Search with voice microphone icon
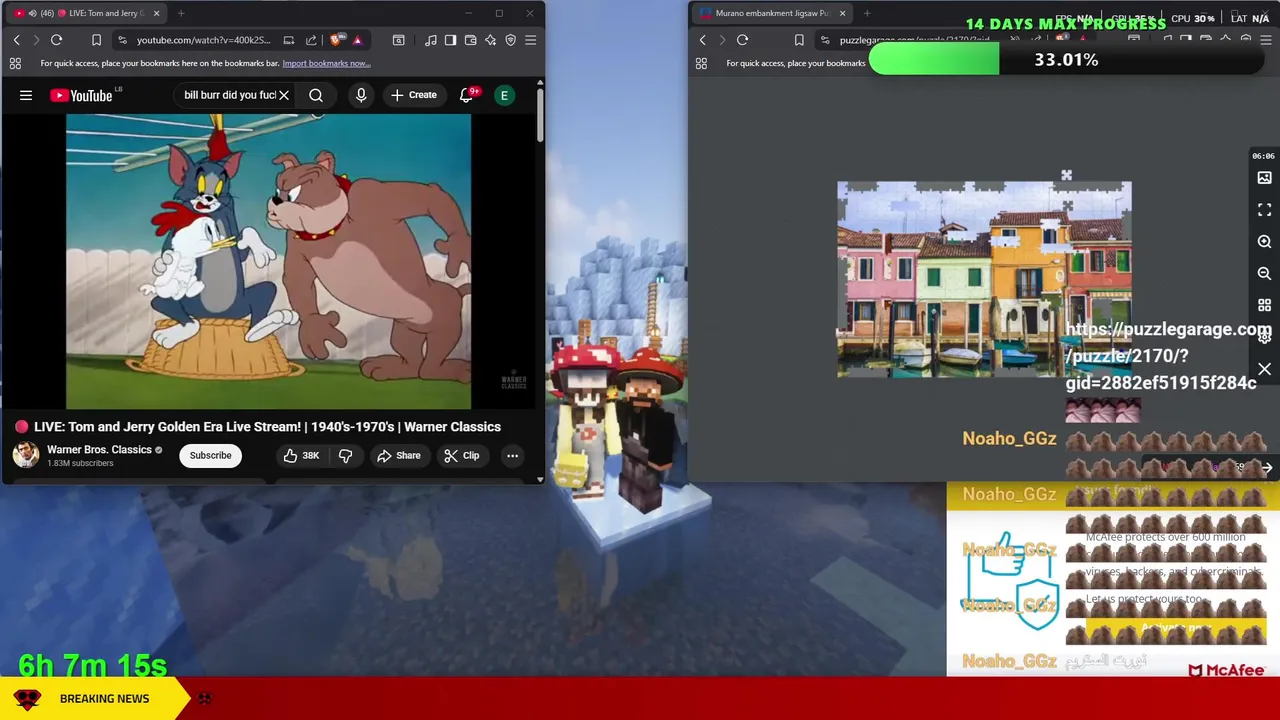 coord(361,95)
